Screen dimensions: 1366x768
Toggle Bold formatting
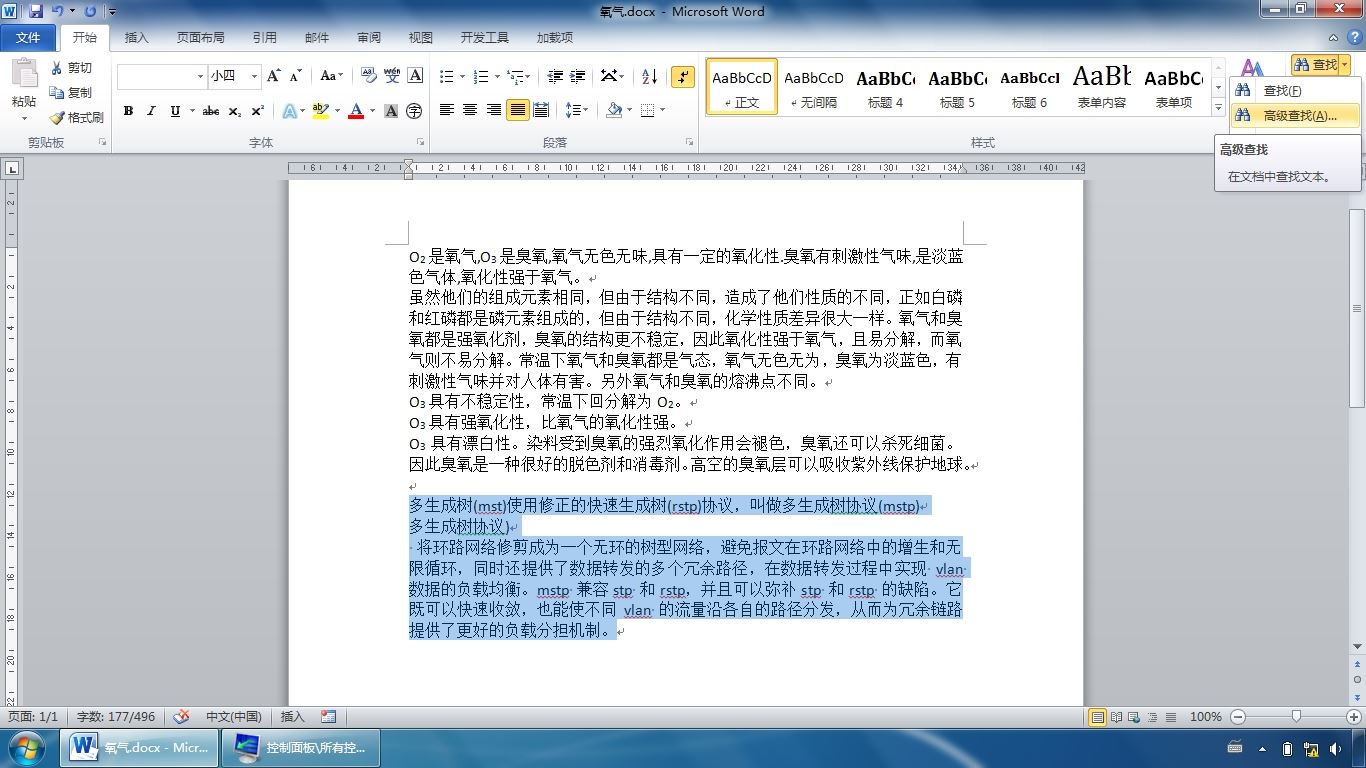[x=128, y=111]
